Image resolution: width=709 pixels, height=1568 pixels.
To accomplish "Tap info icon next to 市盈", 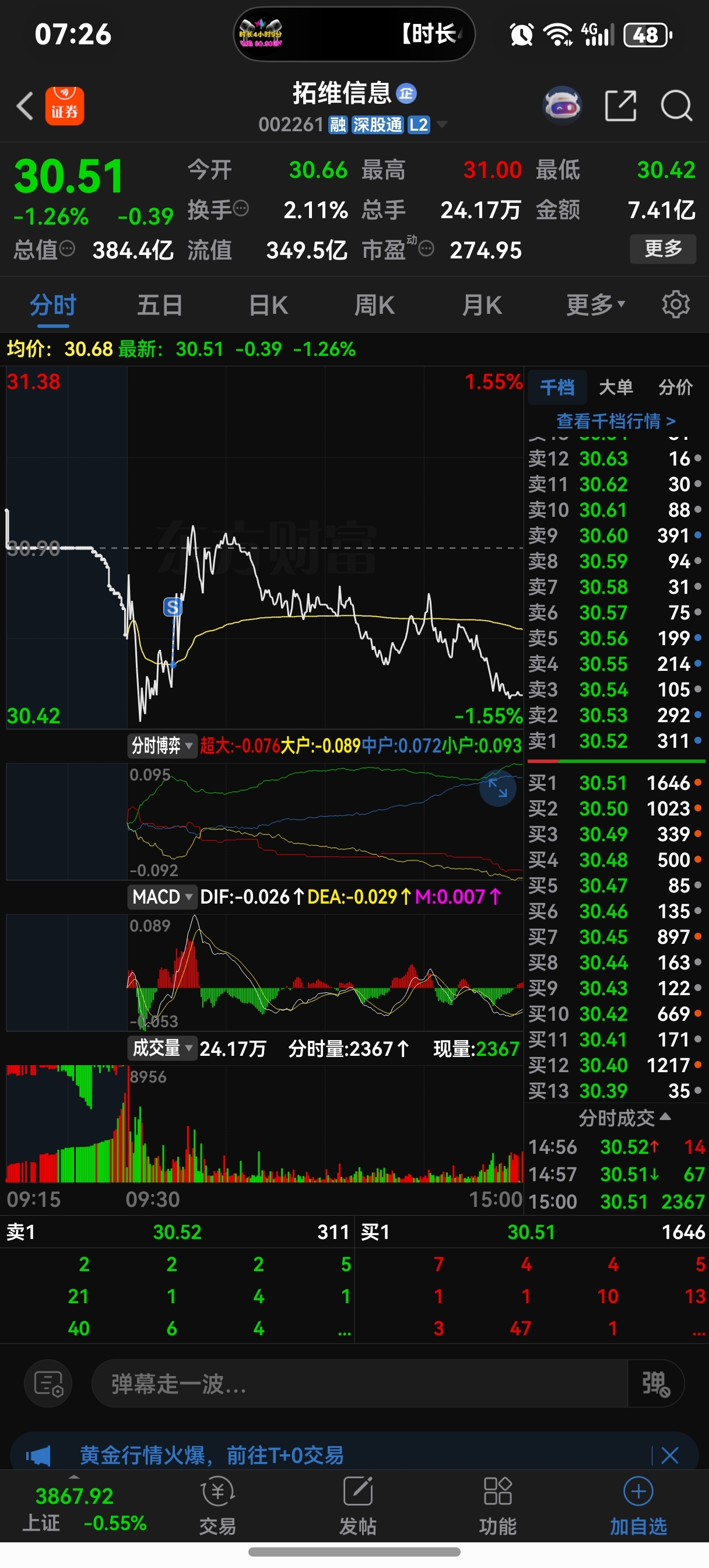I will coord(427,249).
